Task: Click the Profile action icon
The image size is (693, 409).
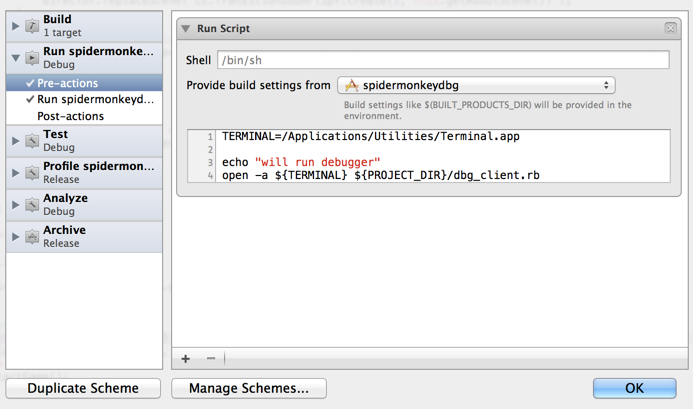Action: pyautogui.click(x=32, y=173)
